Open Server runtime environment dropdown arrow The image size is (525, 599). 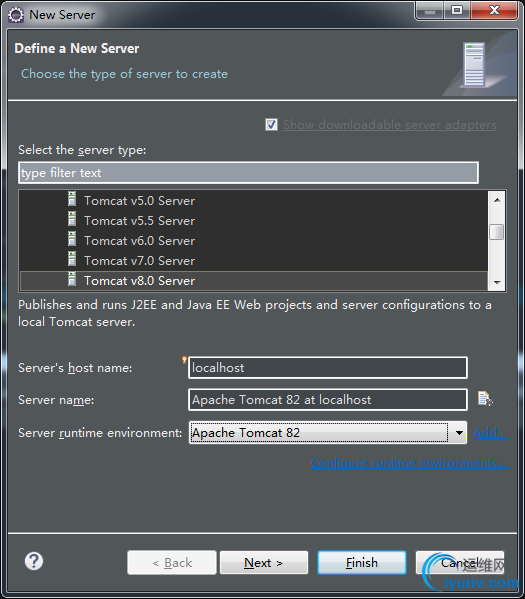[x=459, y=433]
